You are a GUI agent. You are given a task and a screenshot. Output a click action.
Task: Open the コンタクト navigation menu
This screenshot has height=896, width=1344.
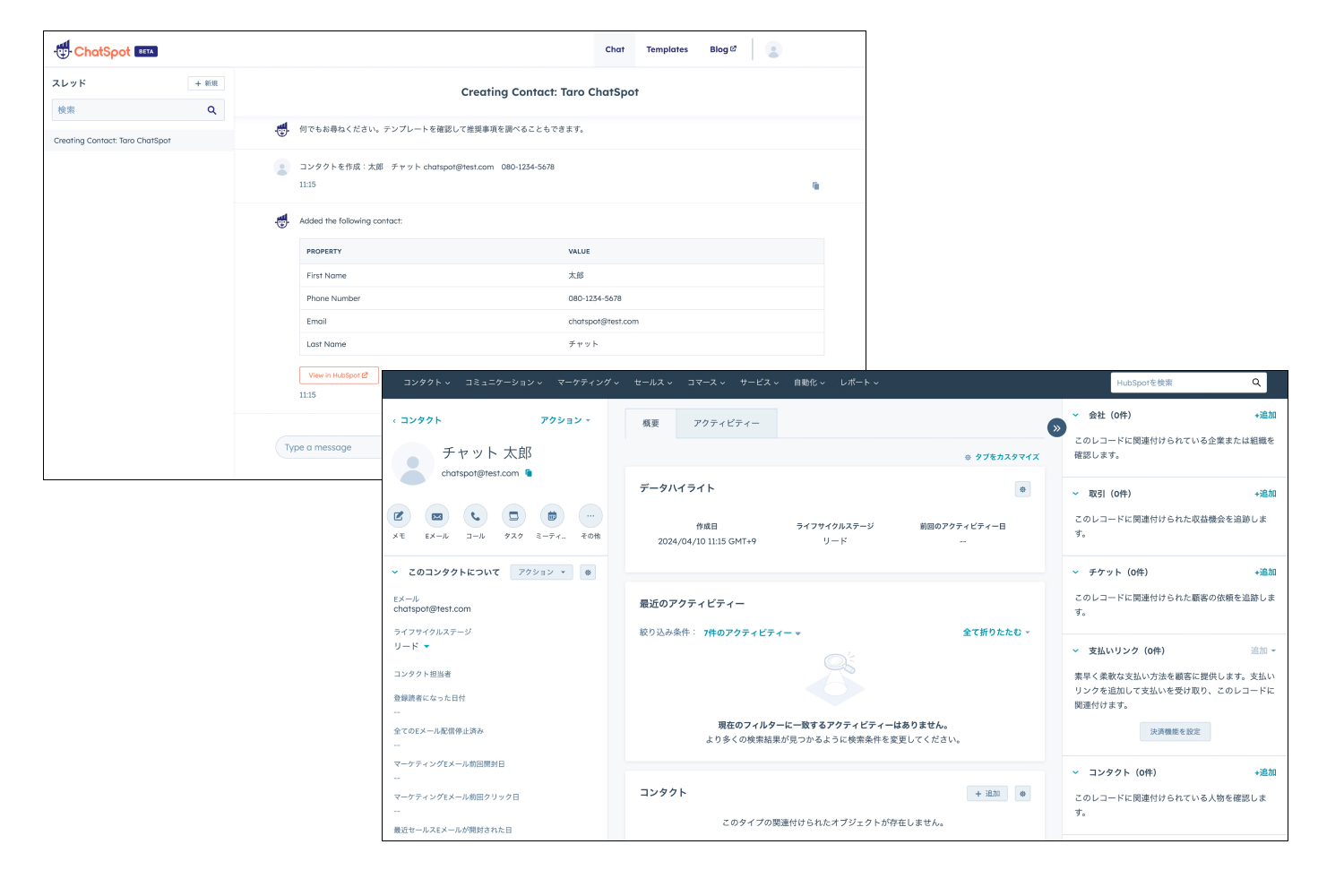coord(426,383)
